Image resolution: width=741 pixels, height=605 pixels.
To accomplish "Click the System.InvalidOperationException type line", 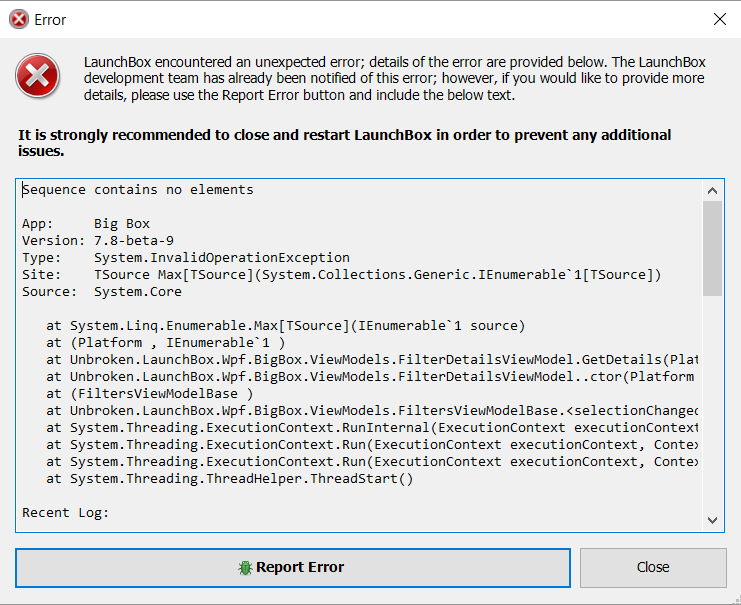I will click(x=186, y=258).
